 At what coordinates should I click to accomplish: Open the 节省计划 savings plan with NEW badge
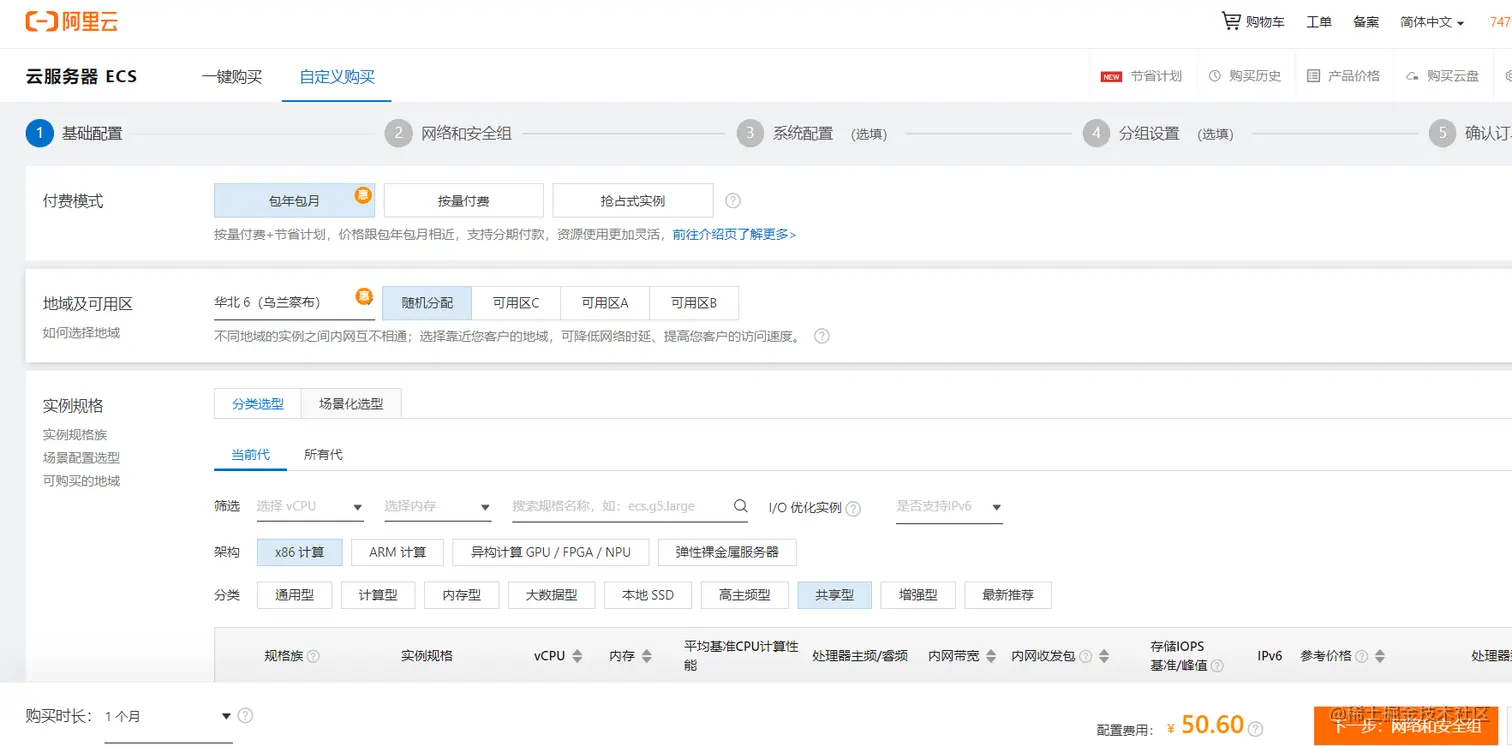click(1141, 76)
